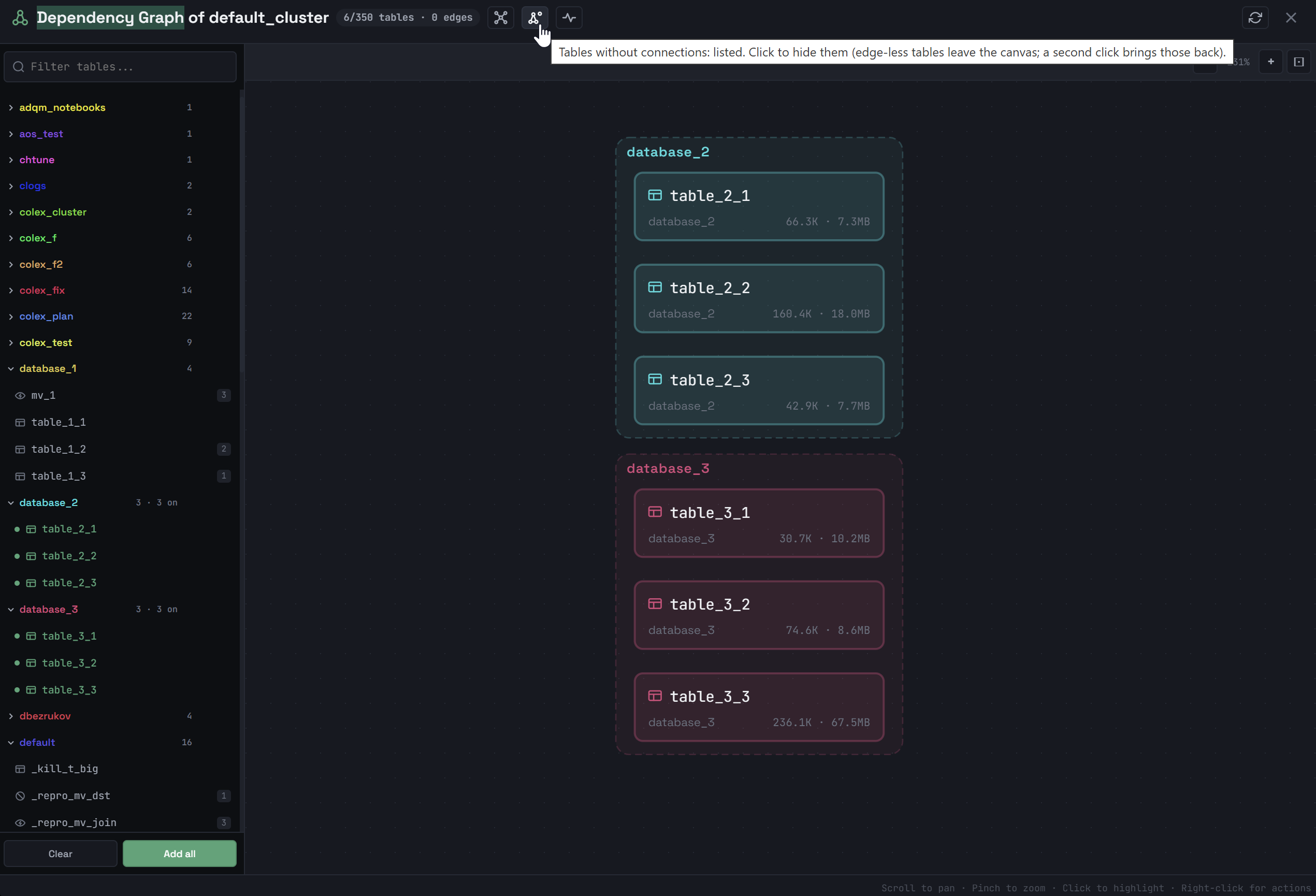The height and width of the screenshot is (896, 1316).
Task: Click the activity pulse icon in header
Action: (569, 18)
